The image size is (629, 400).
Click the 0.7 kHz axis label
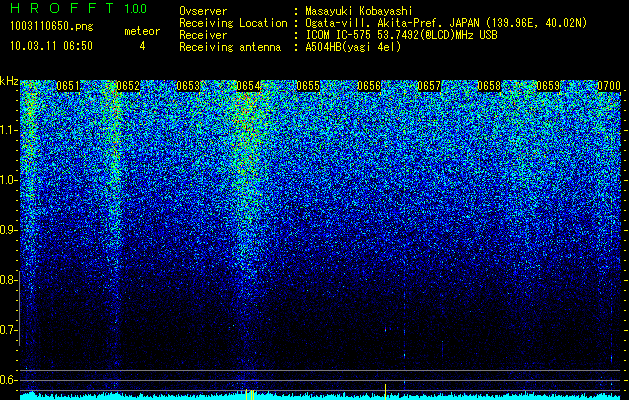click(x=7, y=330)
